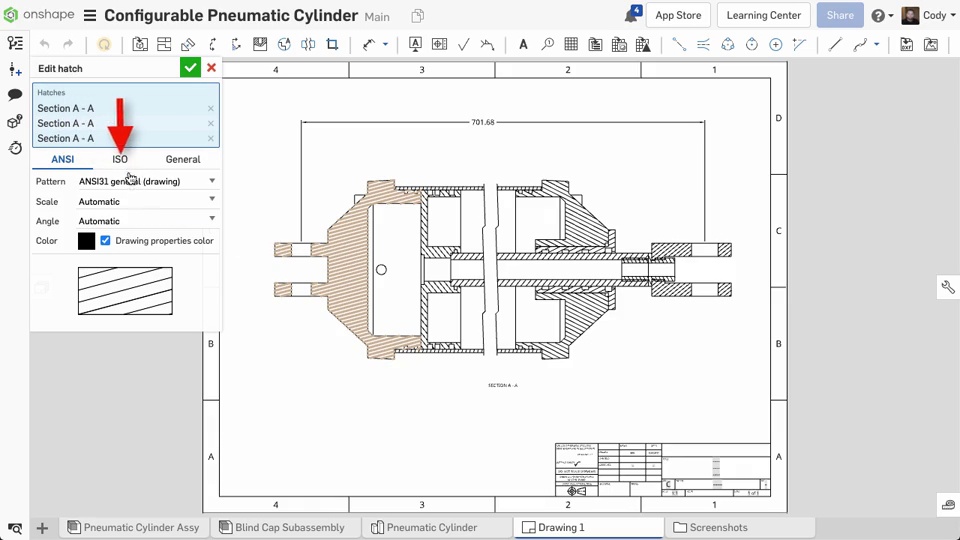Click the notifications bell icon
This screenshot has width=960, height=540.
(631, 16)
